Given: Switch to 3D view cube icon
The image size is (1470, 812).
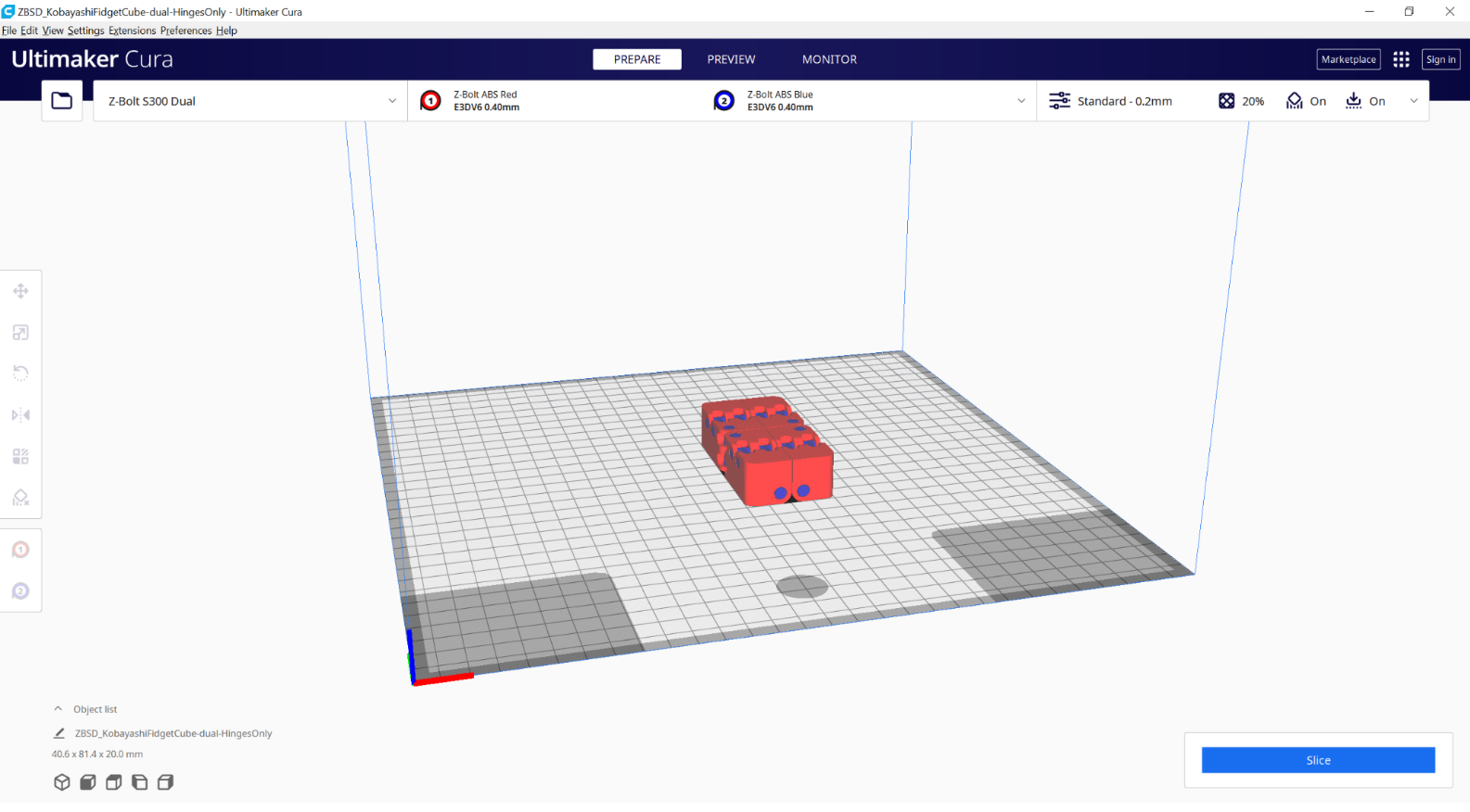Looking at the screenshot, I should 62,782.
